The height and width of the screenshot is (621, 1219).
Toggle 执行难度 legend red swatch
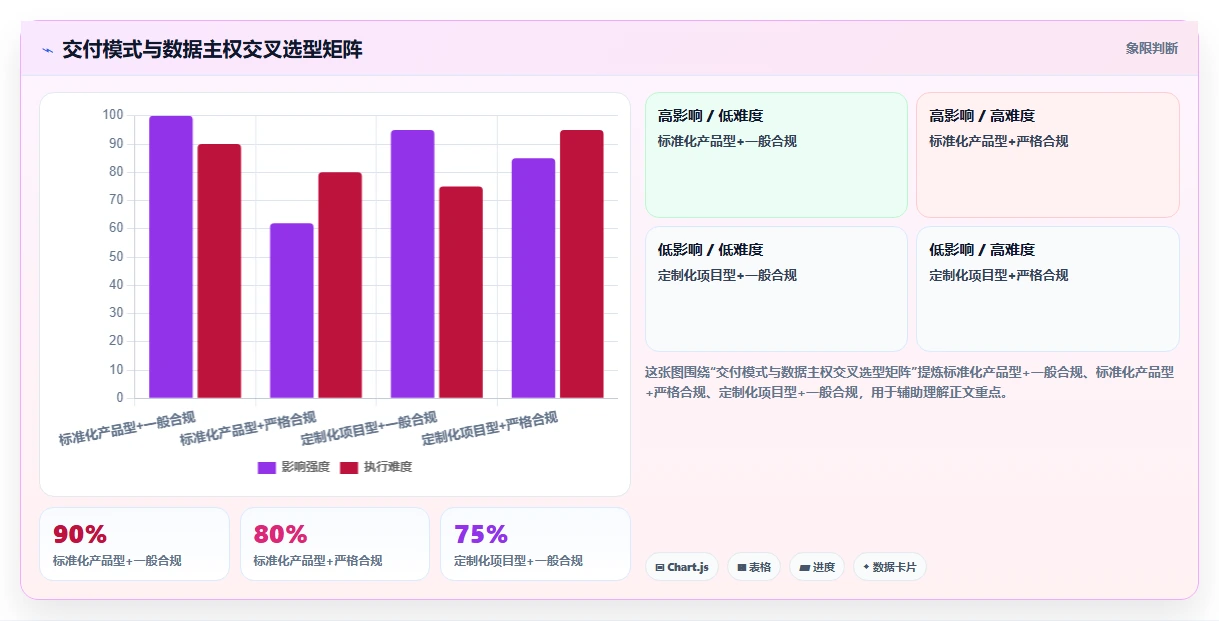tap(349, 467)
